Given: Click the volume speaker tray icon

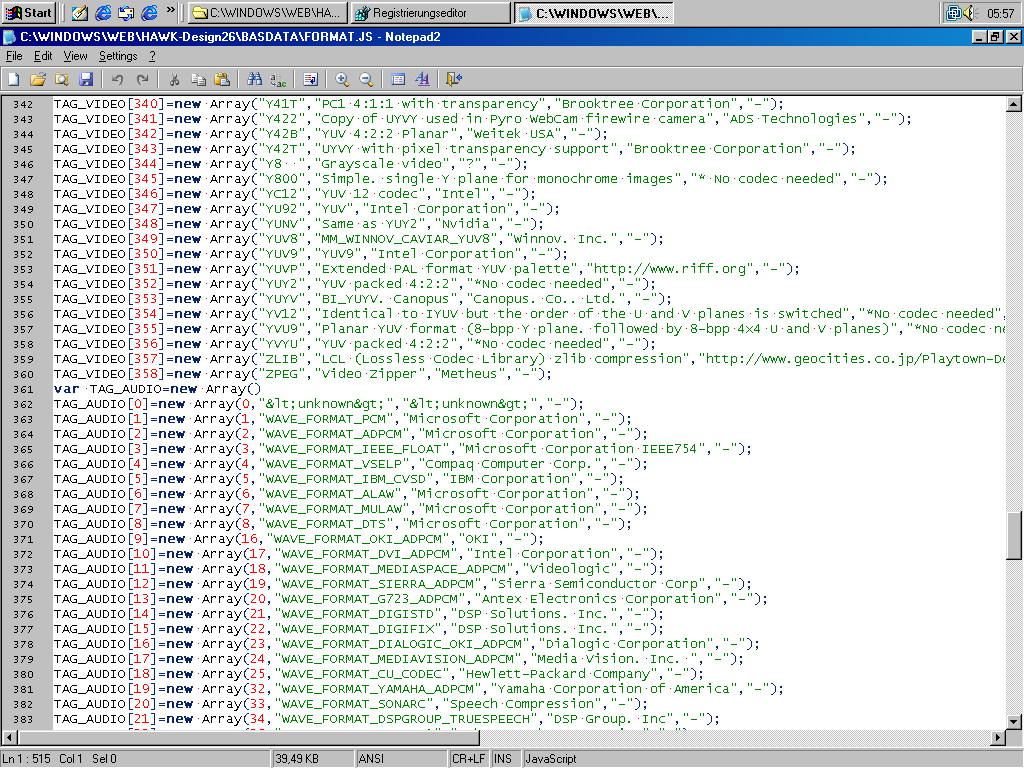Looking at the screenshot, I should (970, 12).
